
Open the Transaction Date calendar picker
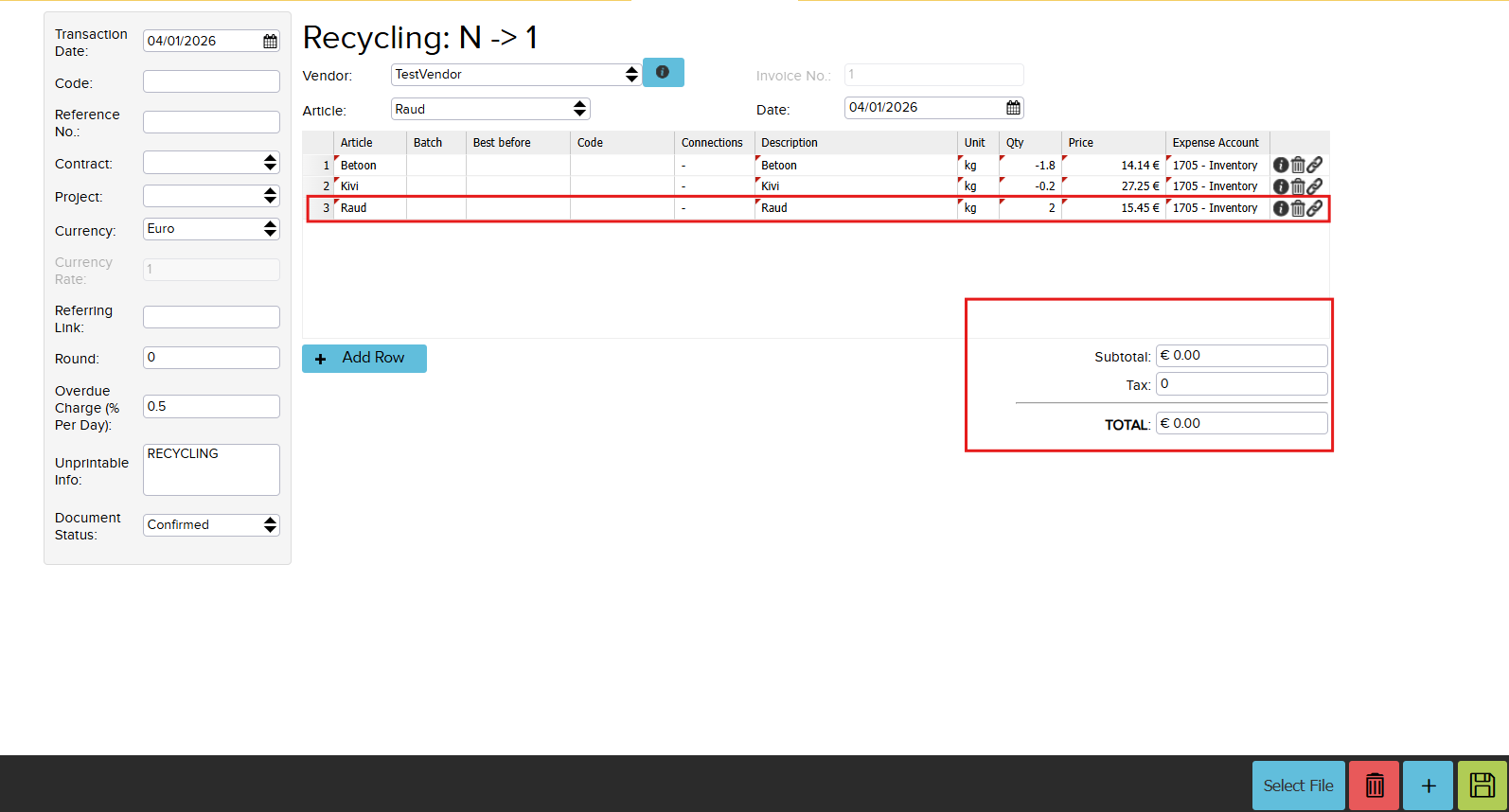tap(270, 41)
